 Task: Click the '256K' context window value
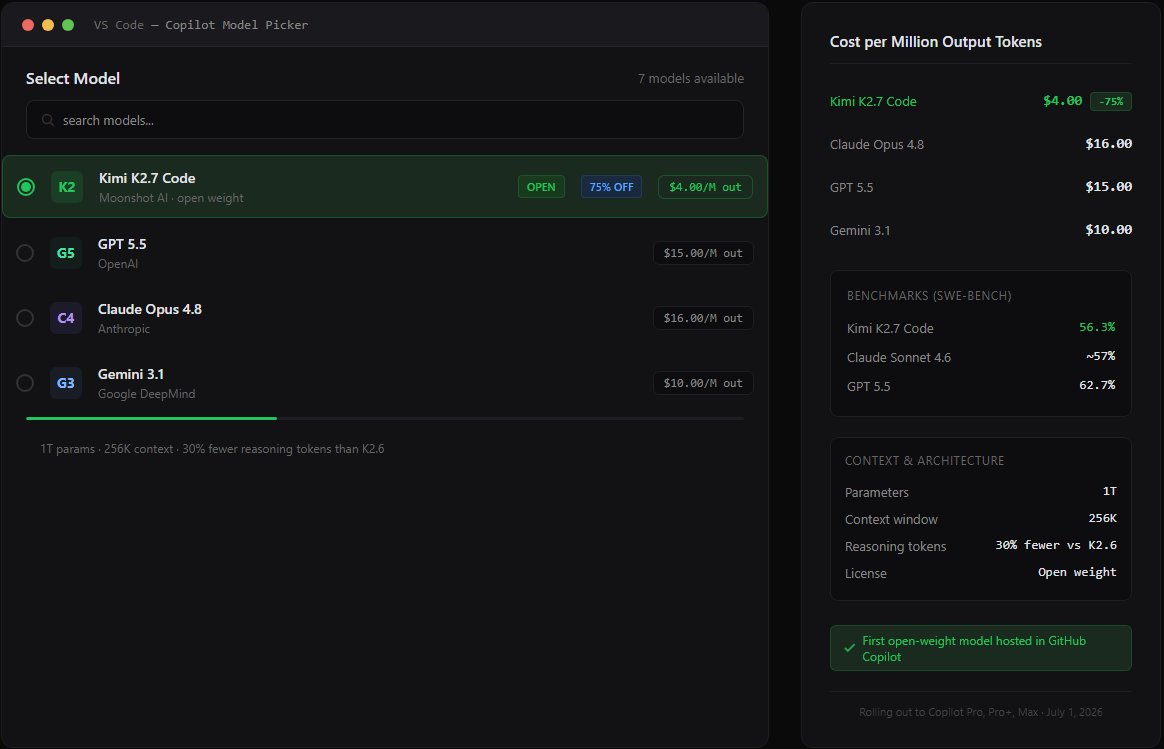pyautogui.click(x=1102, y=519)
